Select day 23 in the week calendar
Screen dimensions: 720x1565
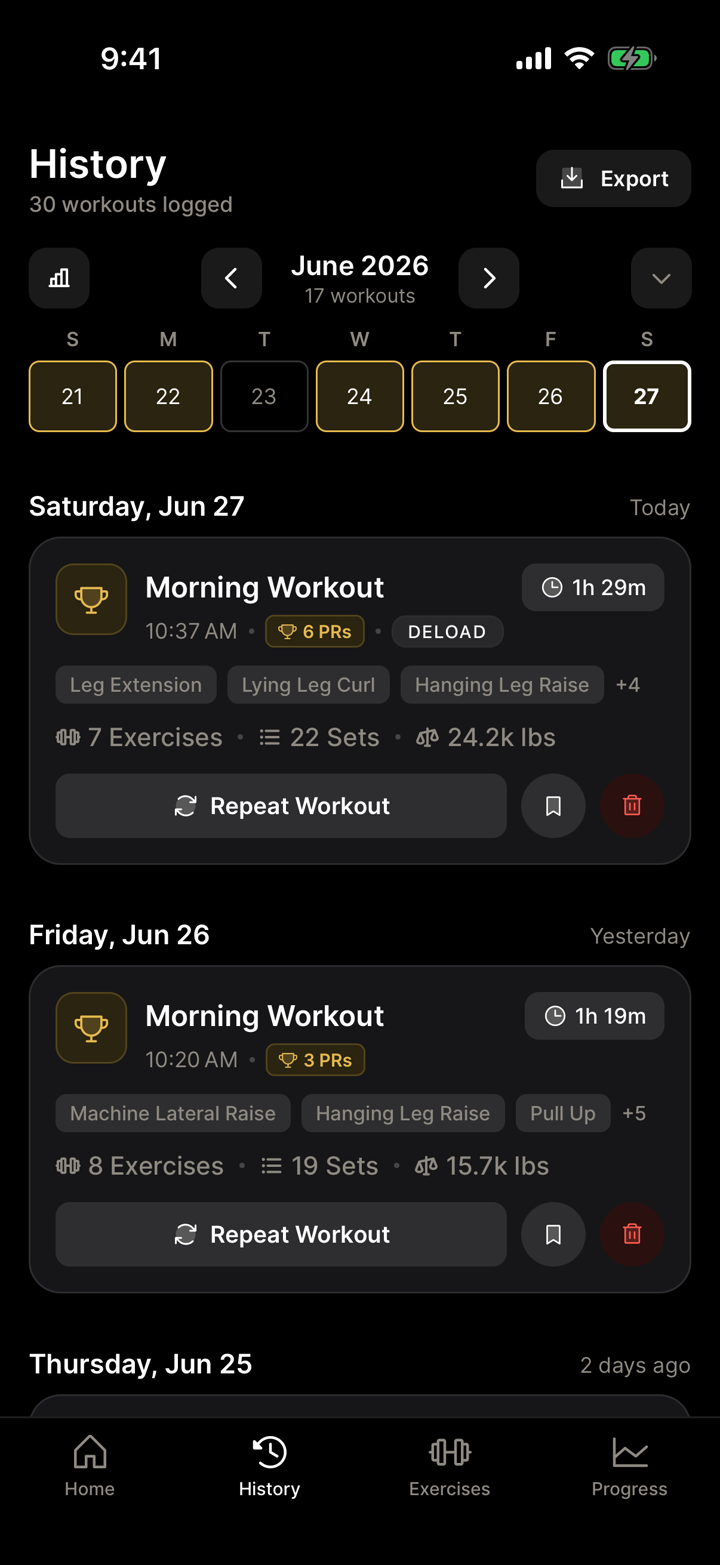pos(264,396)
